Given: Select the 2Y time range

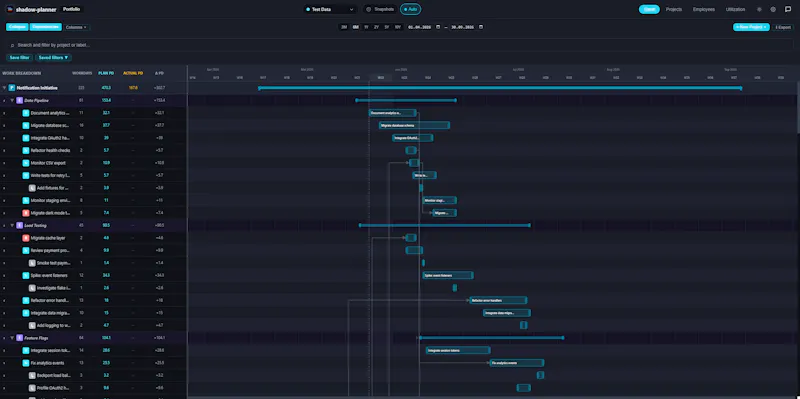Looking at the screenshot, I should pyautogui.click(x=377, y=27).
